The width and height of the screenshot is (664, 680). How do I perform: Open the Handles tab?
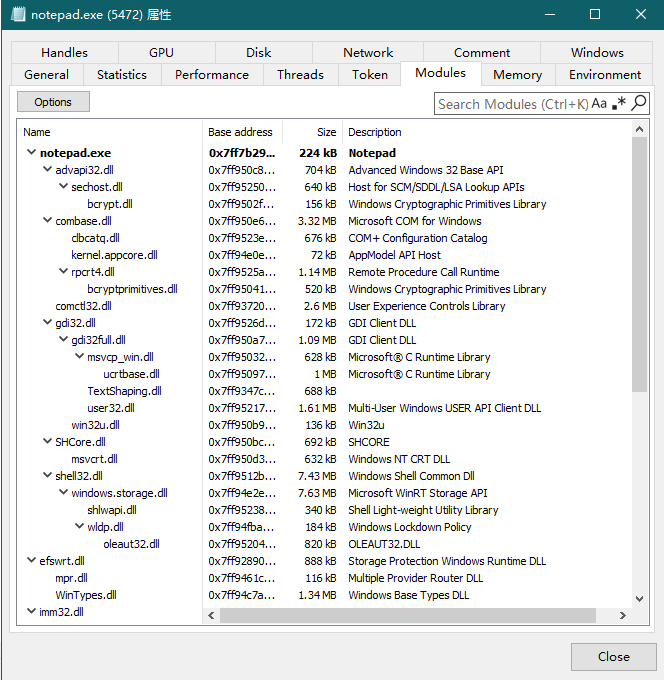pyautogui.click(x=65, y=53)
